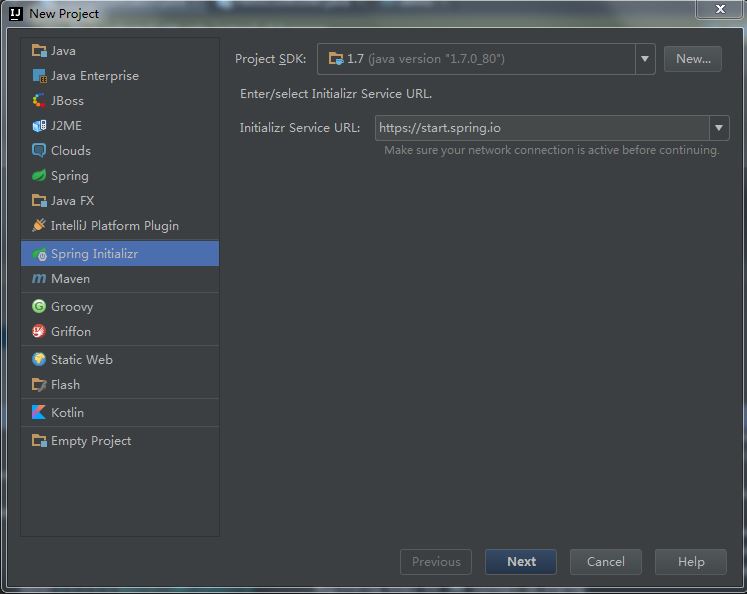
Task: Select the Spring label
Action: 70,176
